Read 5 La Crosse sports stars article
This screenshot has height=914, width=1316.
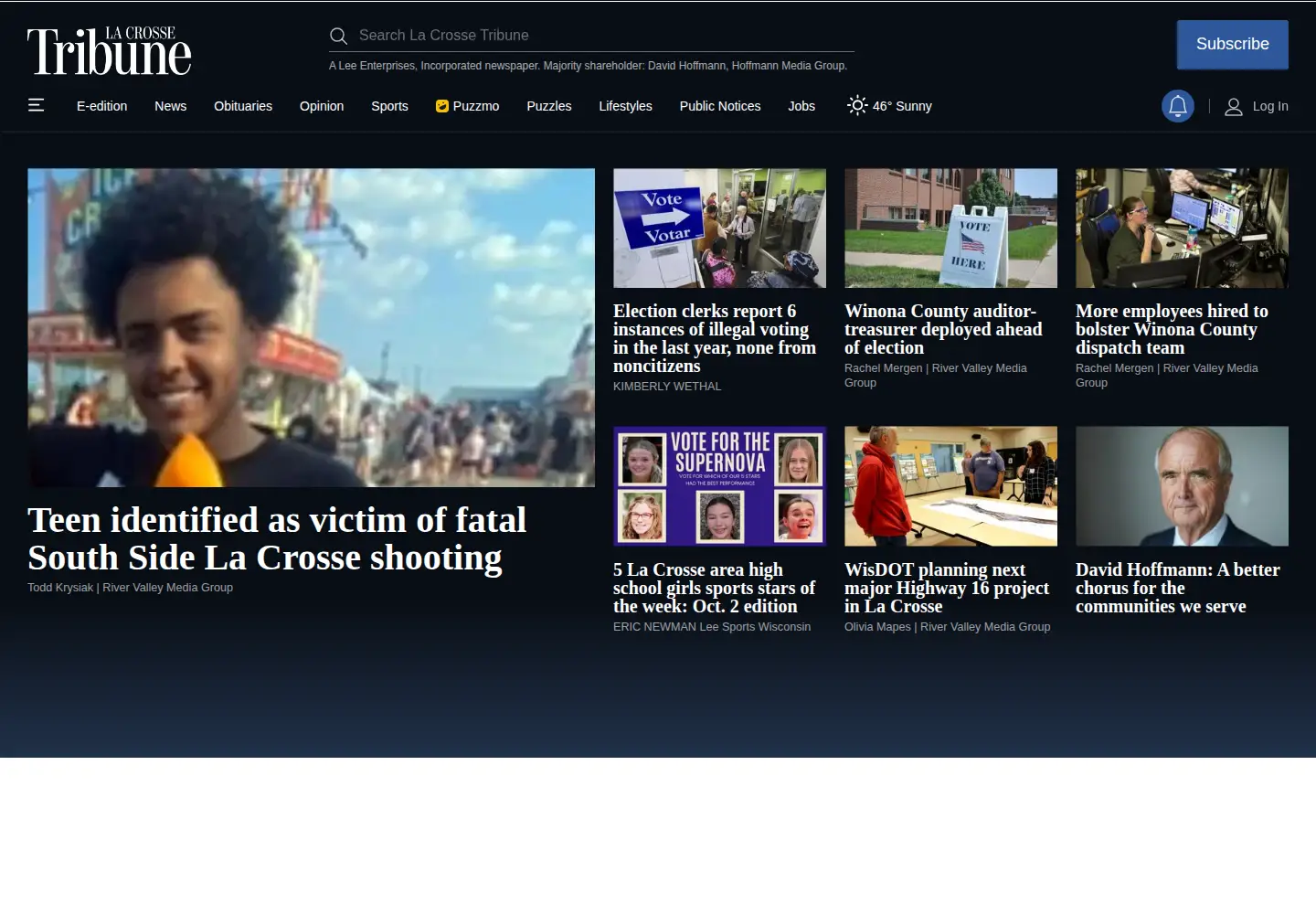click(x=714, y=588)
